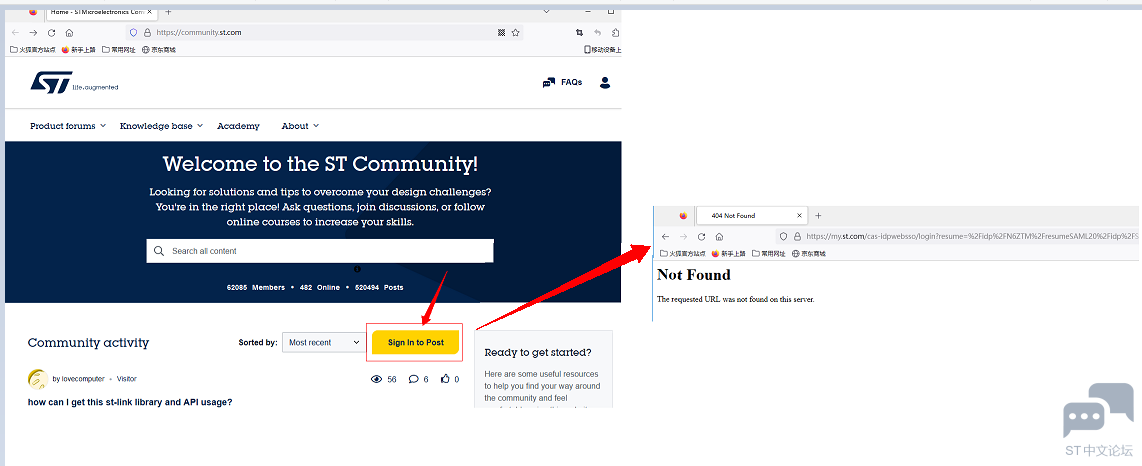
Task: Click the ST life.augmented logo
Action: point(74,82)
